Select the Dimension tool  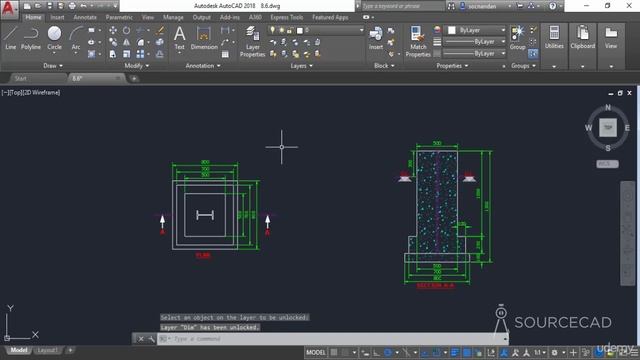(204, 38)
